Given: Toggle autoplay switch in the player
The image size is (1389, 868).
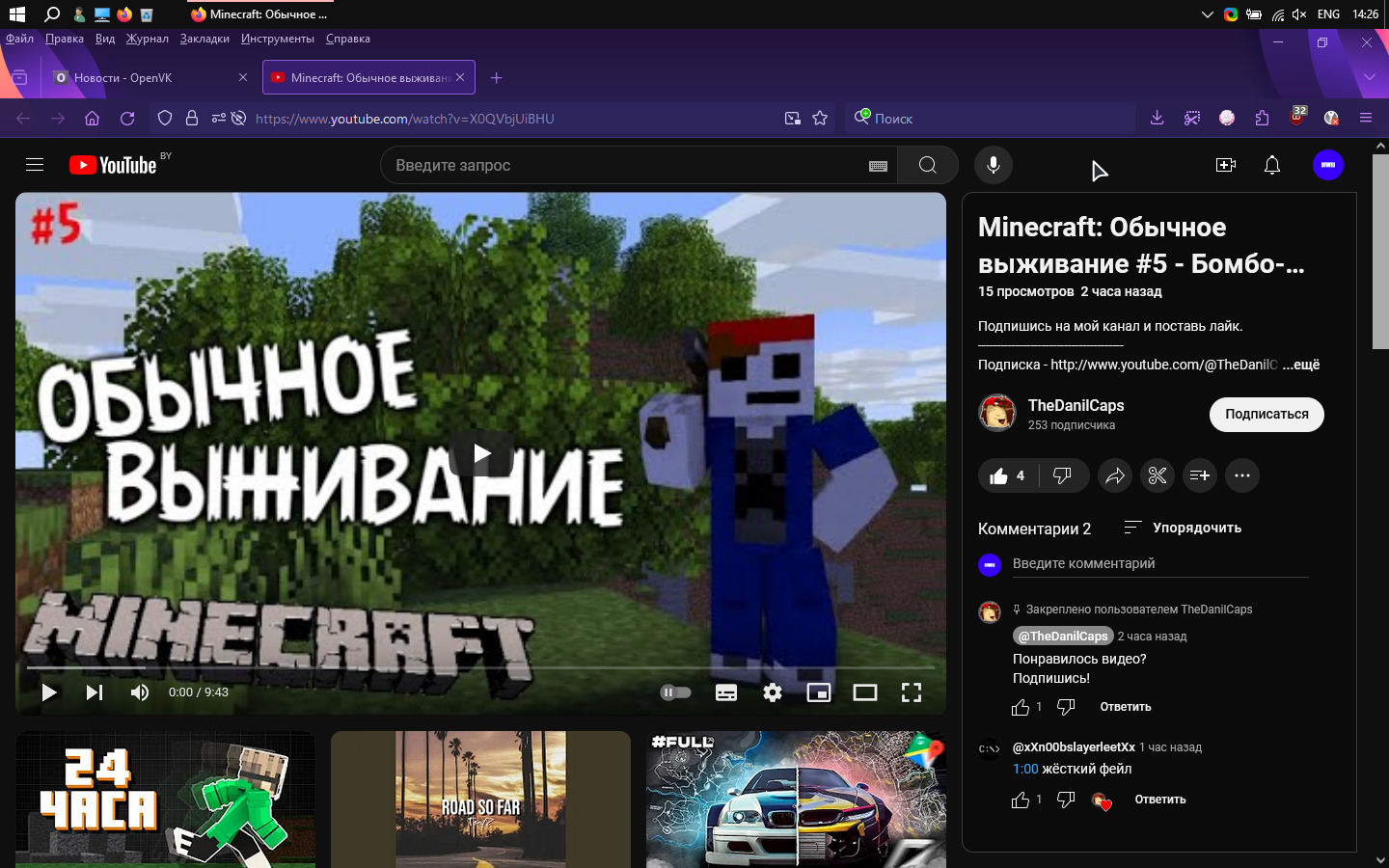Looking at the screenshot, I should click(x=676, y=692).
